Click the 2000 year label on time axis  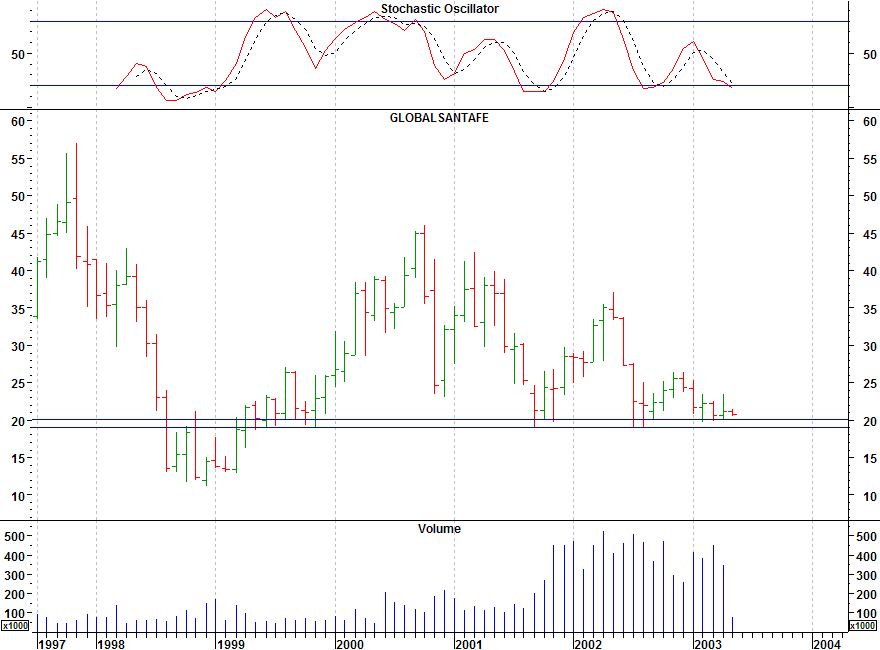point(350,644)
